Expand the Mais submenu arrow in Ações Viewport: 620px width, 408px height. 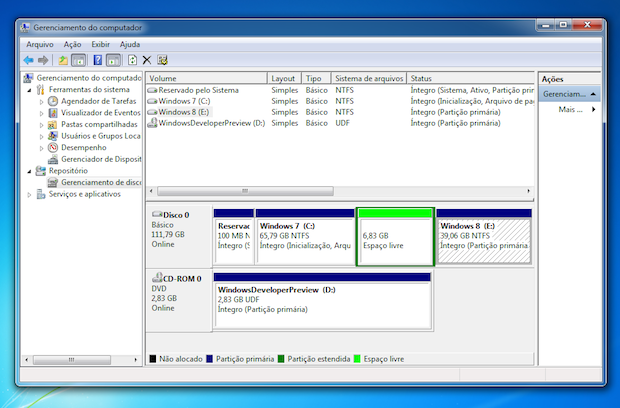[x=593, y=109]
